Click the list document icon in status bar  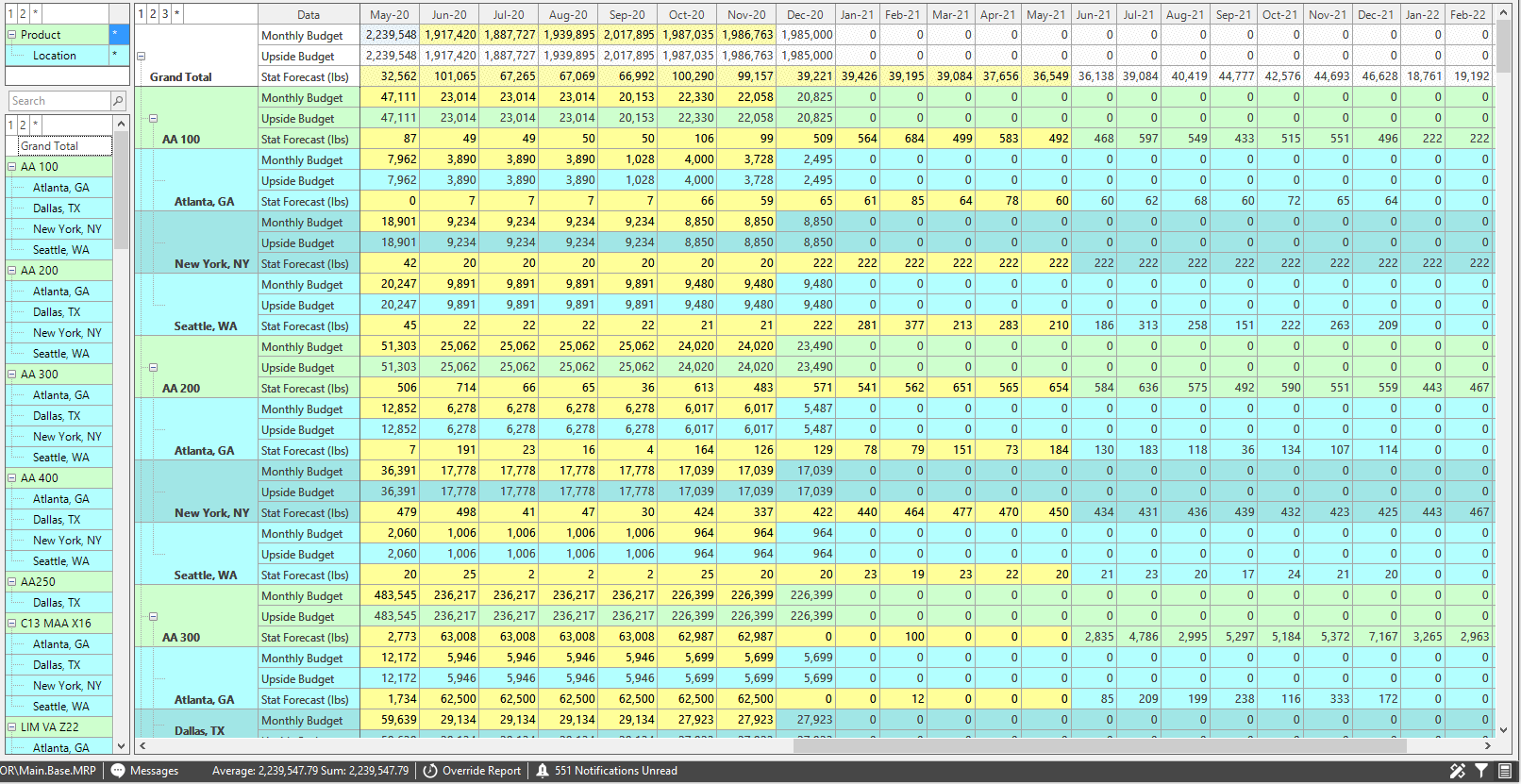pos(1505,771)
